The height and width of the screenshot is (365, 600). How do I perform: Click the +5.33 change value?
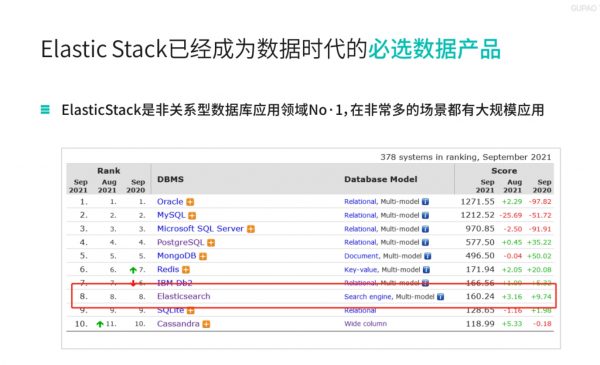pos(512,324)
